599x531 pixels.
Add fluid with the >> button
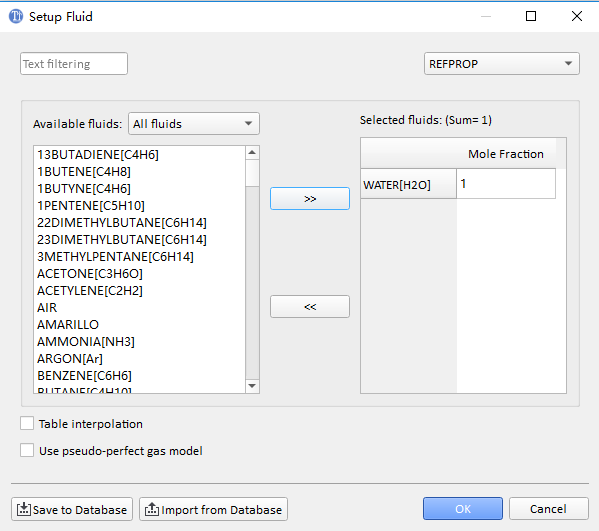(x=310, y=199)
